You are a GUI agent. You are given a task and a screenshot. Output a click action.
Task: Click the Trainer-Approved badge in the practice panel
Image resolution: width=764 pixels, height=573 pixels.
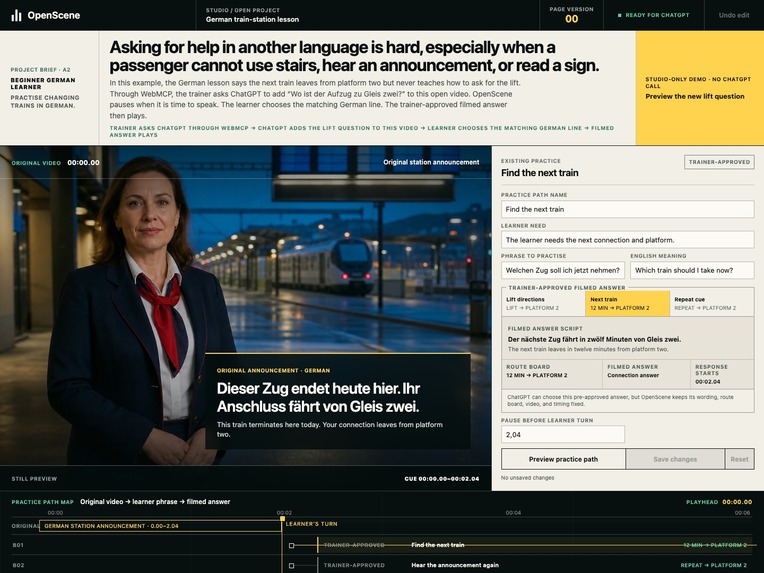click(719, 162)
